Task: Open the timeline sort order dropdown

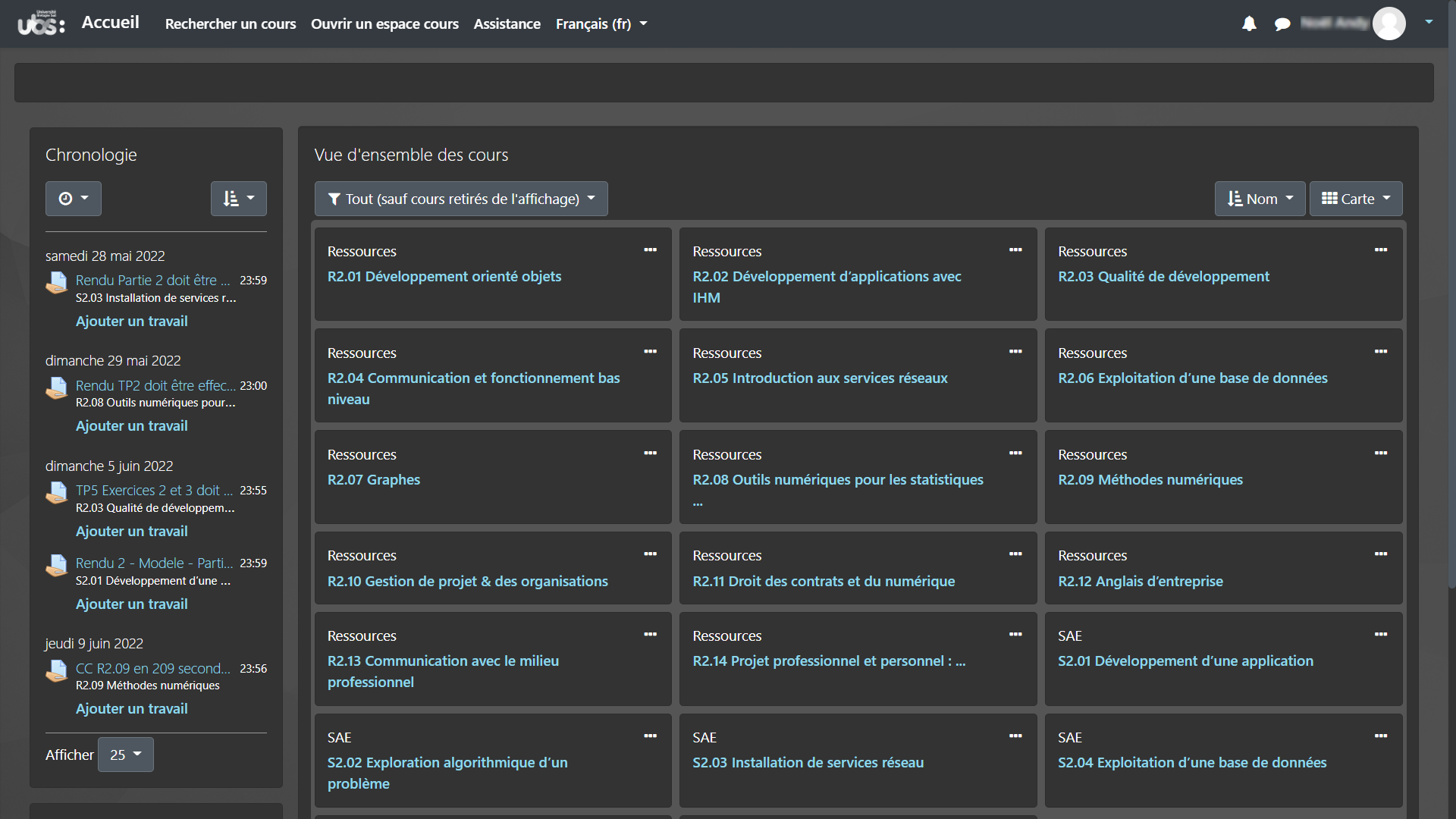Action: (x=238, y=199)
